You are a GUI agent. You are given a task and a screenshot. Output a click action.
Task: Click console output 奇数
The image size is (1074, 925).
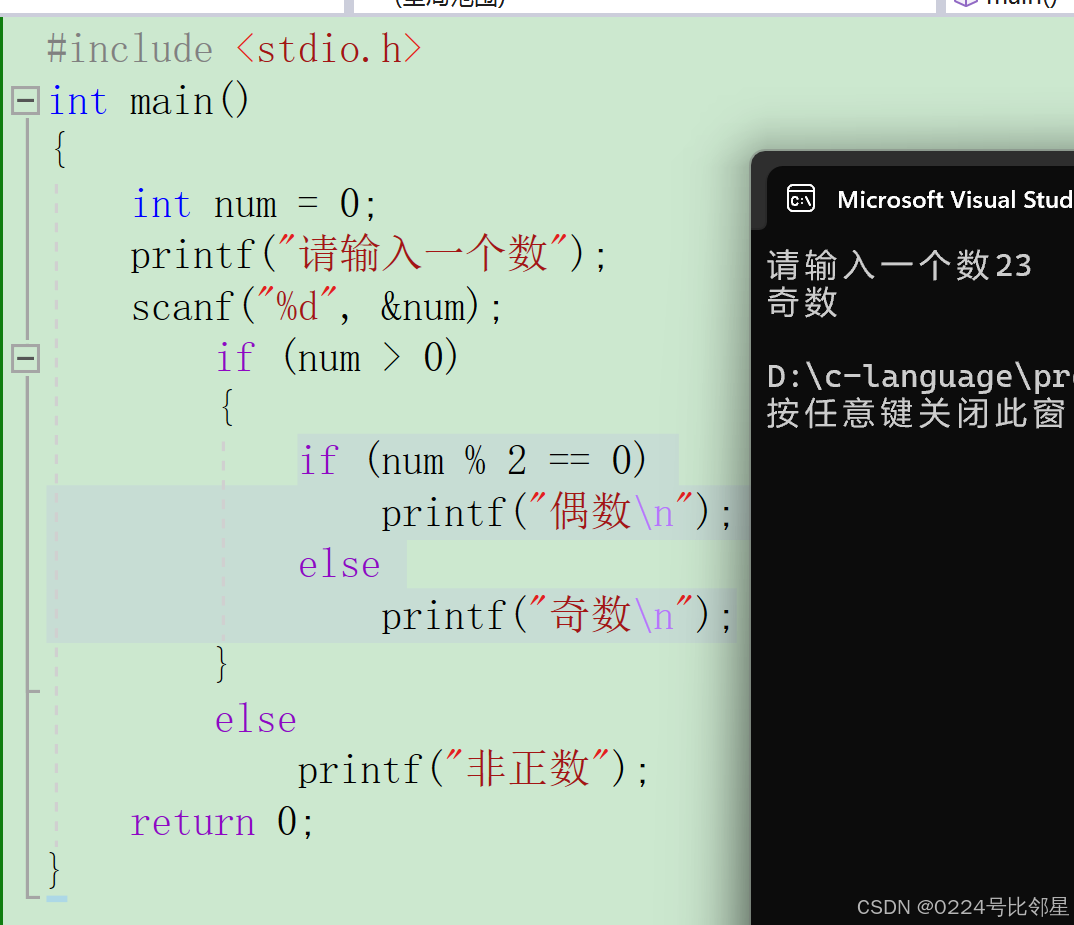[x=802, y=302]
